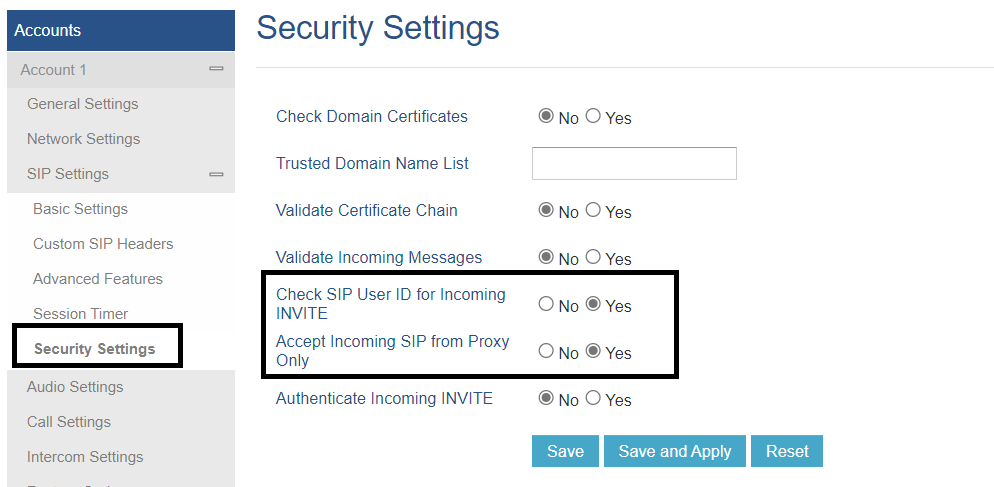Set Check SIP User ID to No

[546, 304]
